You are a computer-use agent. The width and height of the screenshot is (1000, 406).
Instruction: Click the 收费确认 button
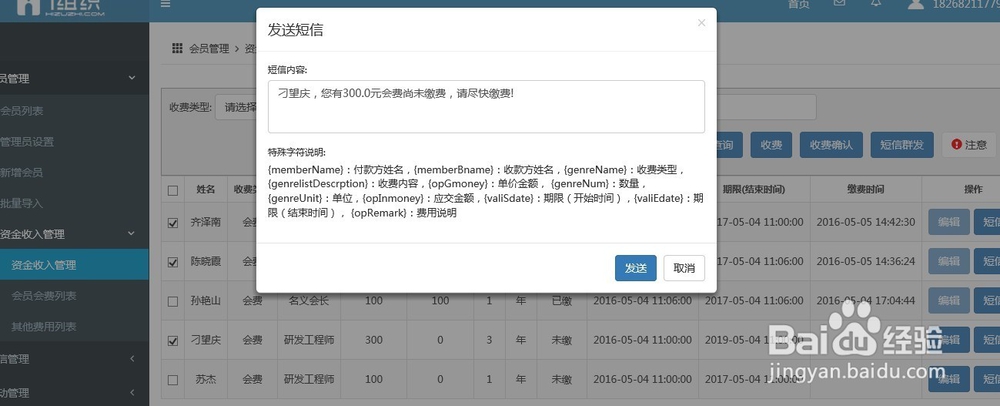point(831,145)
